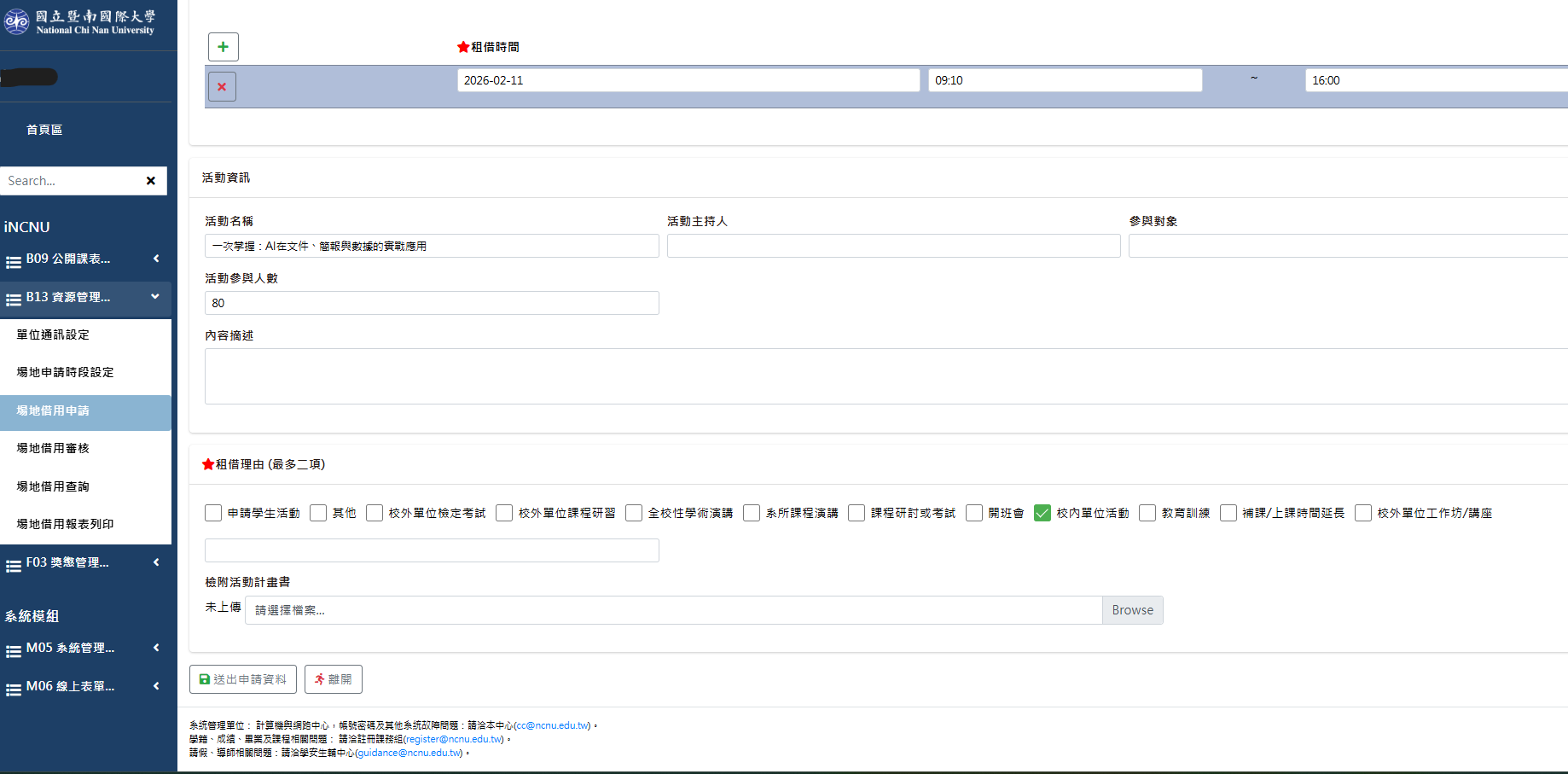Click the list icon beside M05 系統管理
The image size is (1568, 774).
14,650
